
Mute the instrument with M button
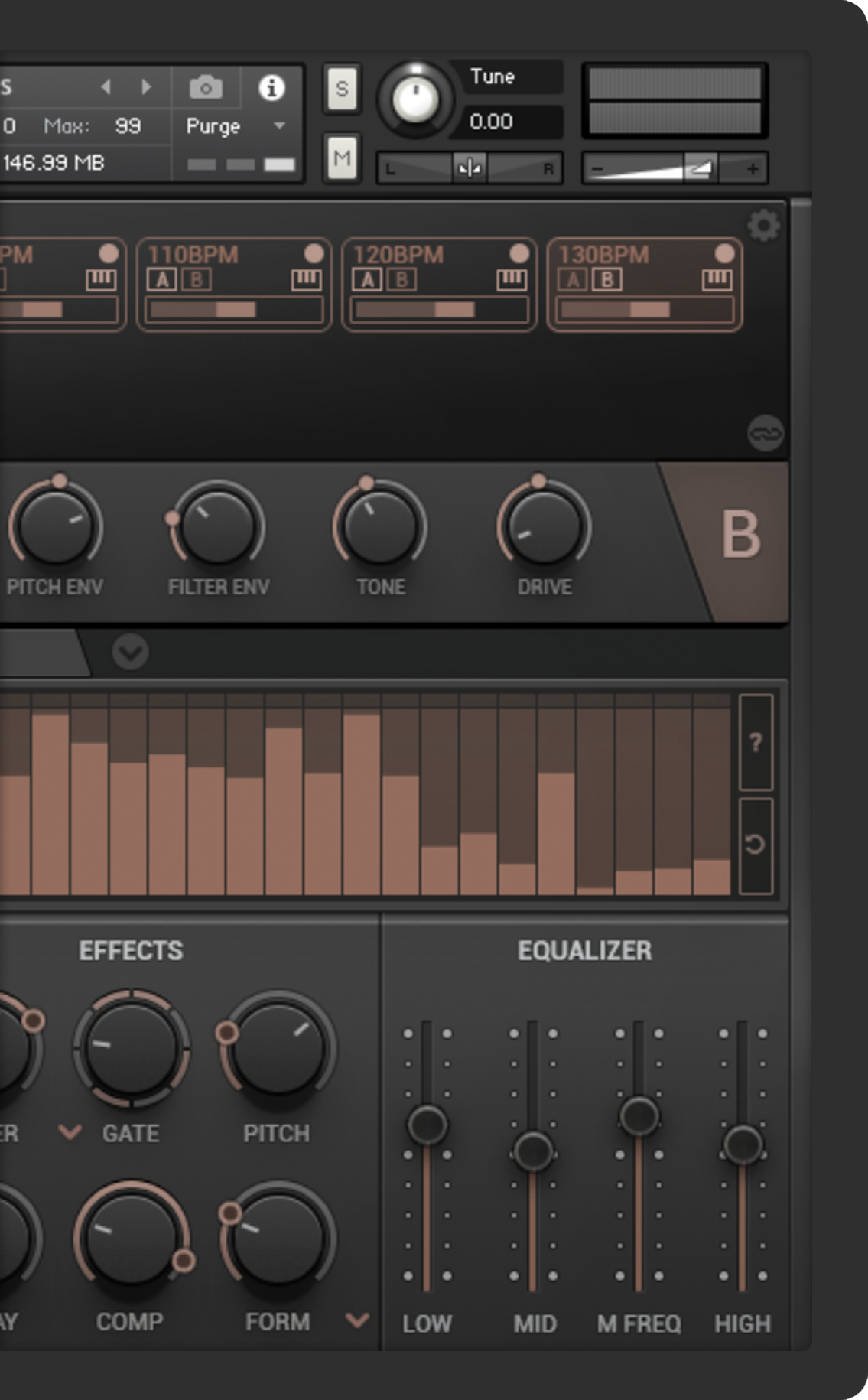tap(342, 158)
